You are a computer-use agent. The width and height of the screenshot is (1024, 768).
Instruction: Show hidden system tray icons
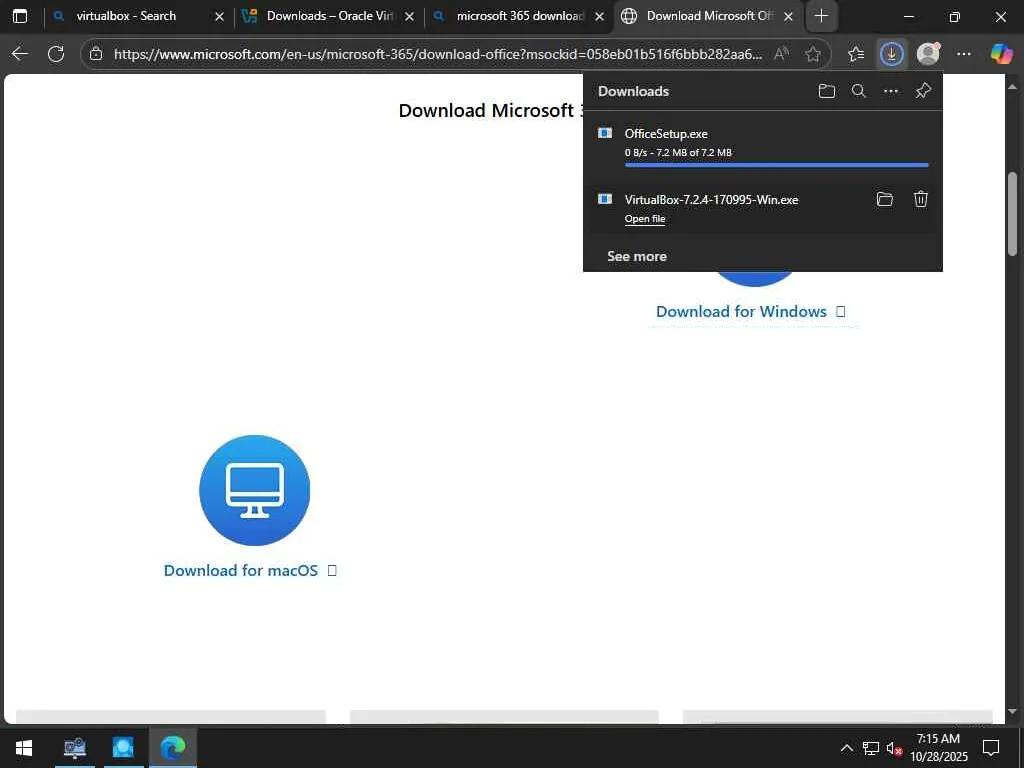[x=846, y=748]
